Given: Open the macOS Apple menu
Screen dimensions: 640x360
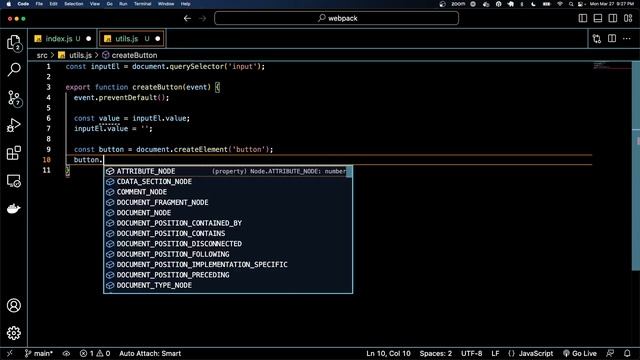Looking at the screenshot, I should click(x=9, y=4).
